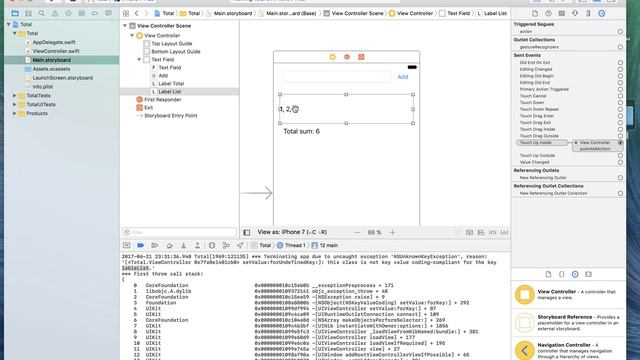Remove the Touch Up Inside pushAddAction connection

[x=576, y=143]
